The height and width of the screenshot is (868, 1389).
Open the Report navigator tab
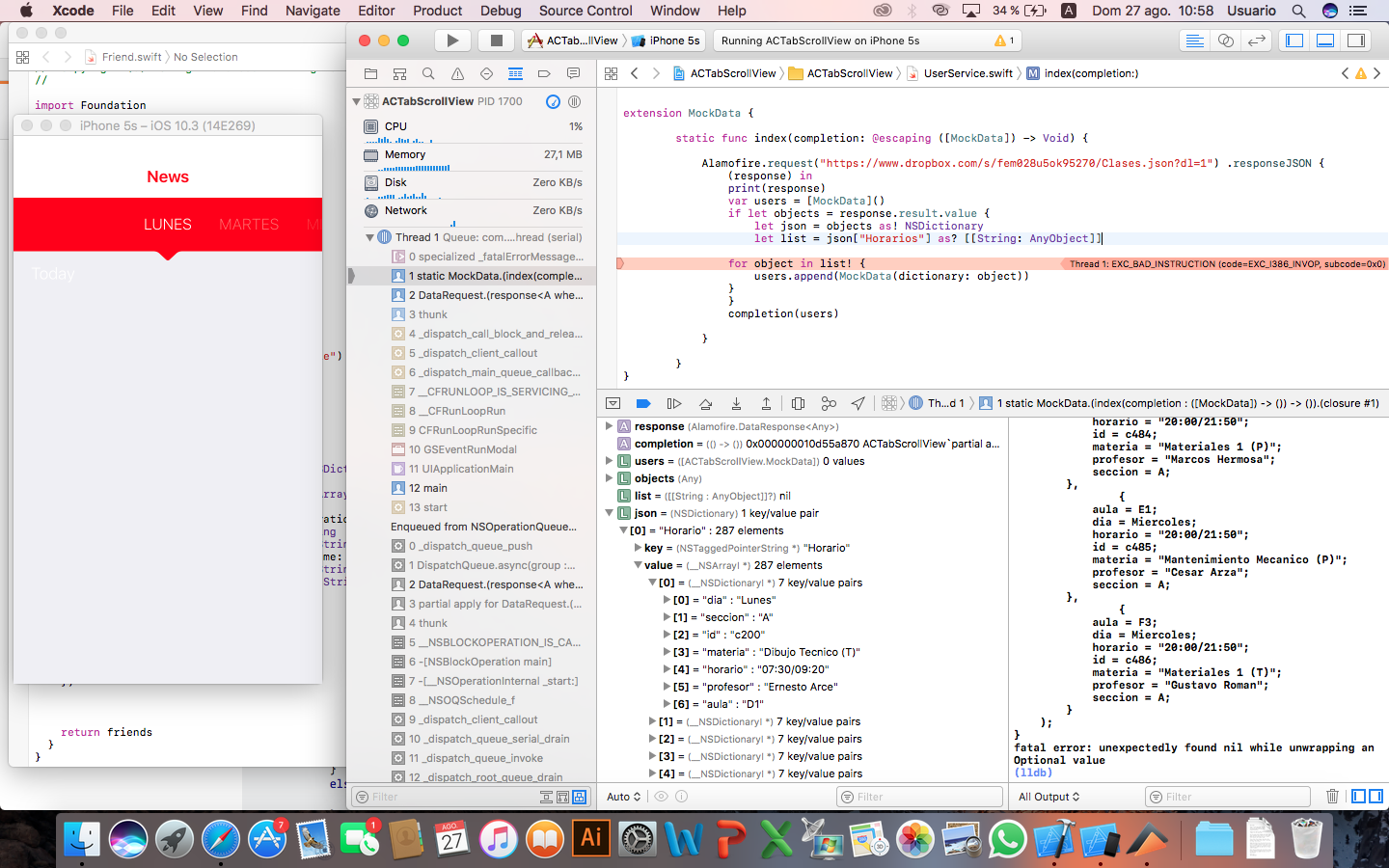573,73
